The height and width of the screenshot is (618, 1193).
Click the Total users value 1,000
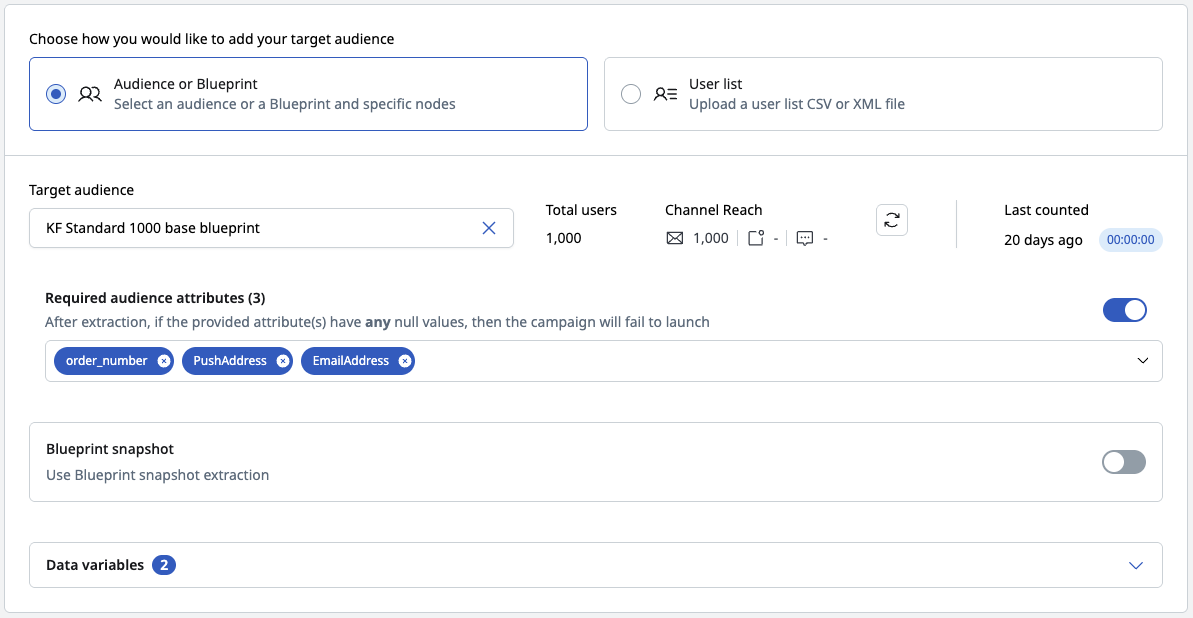(x=564, y=238)
